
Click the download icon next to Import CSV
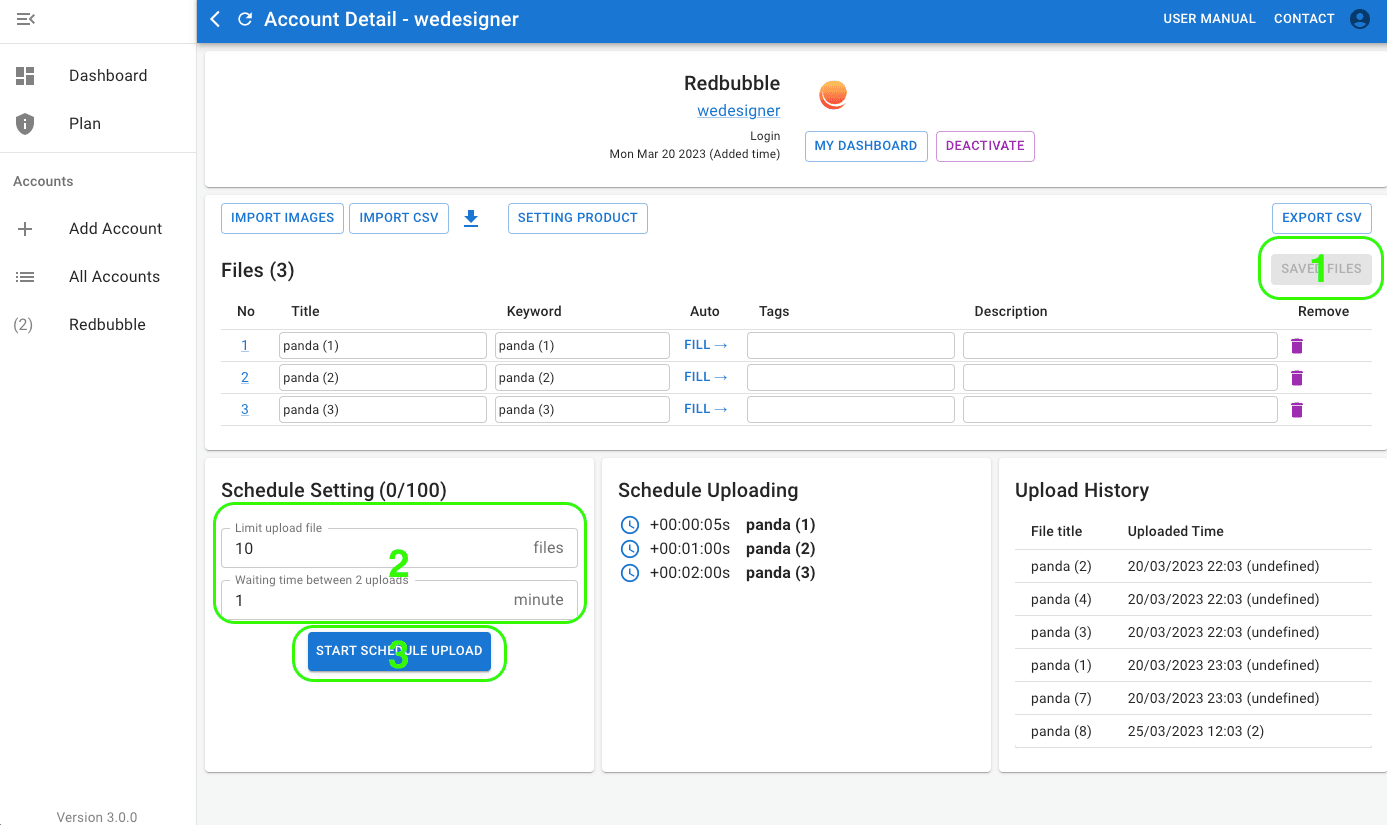coord(471,218)
